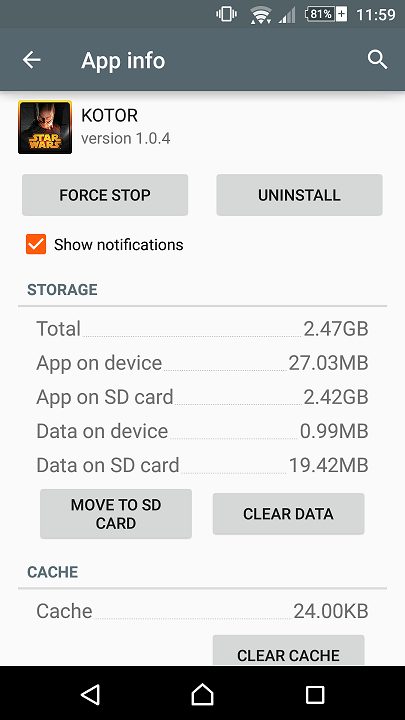The height and width of the screenshot is (720, 405).
Task: Tap the cellular signal strength icon
Action: (287, 15)
